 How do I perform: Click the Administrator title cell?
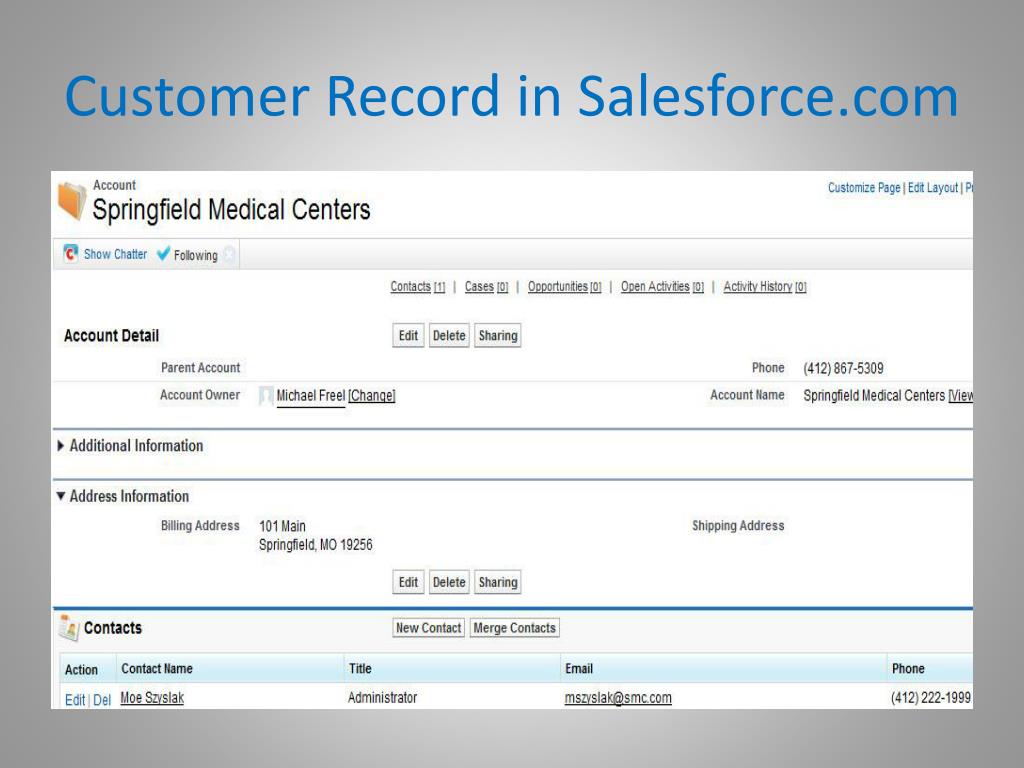pyautogui.click(x=382, y=697)
